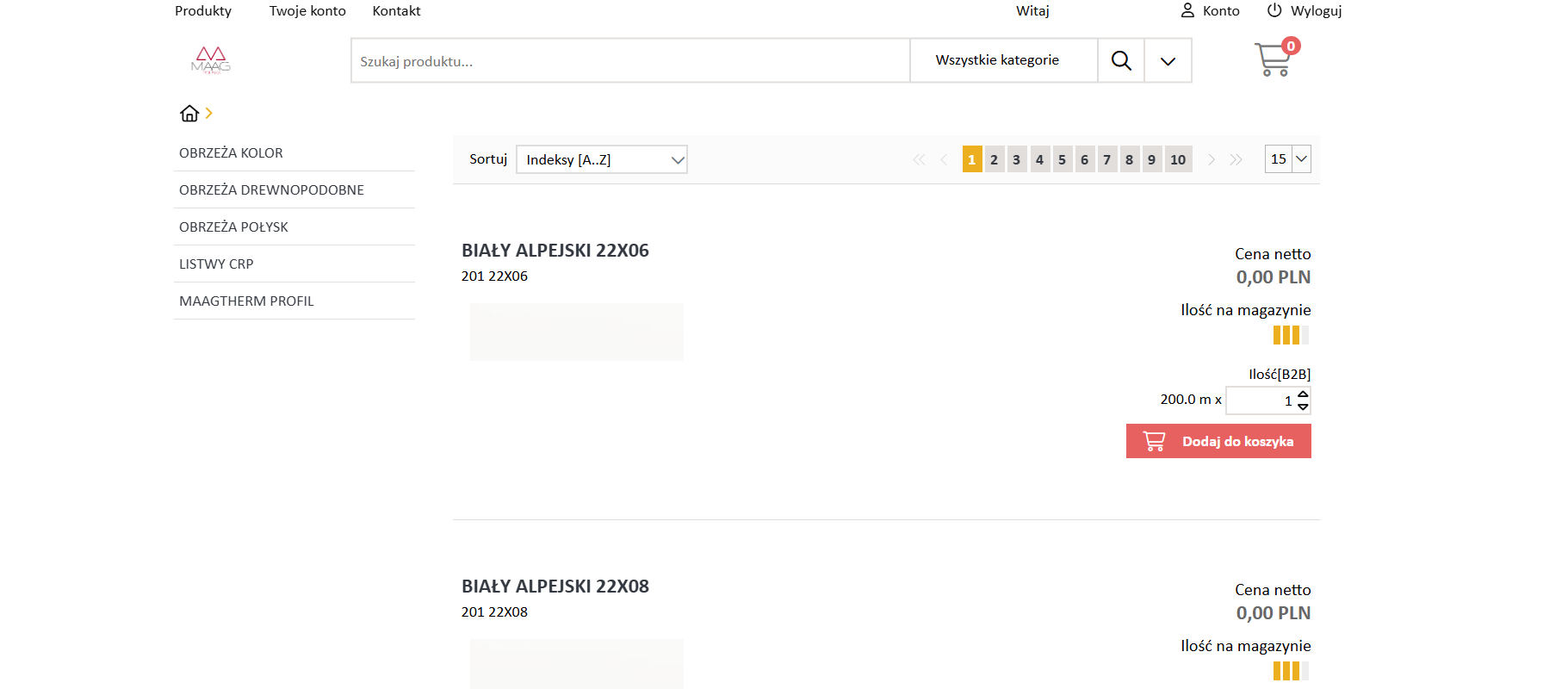Open the Sortuj Indeksy [A..Z] dropdown
1568x689 pixels.
[602, 159]
